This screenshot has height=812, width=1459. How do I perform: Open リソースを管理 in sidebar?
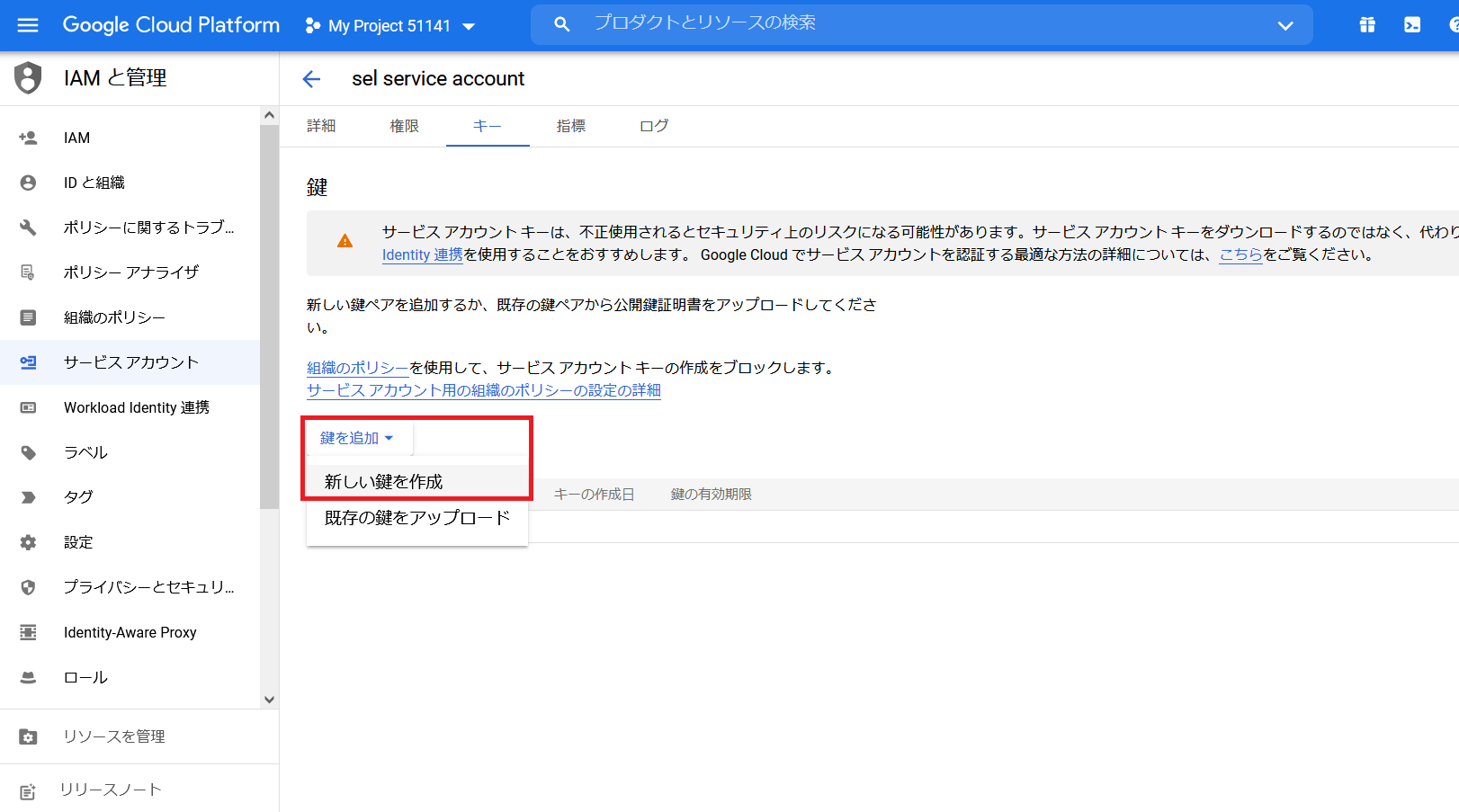[x=139, y=736]
